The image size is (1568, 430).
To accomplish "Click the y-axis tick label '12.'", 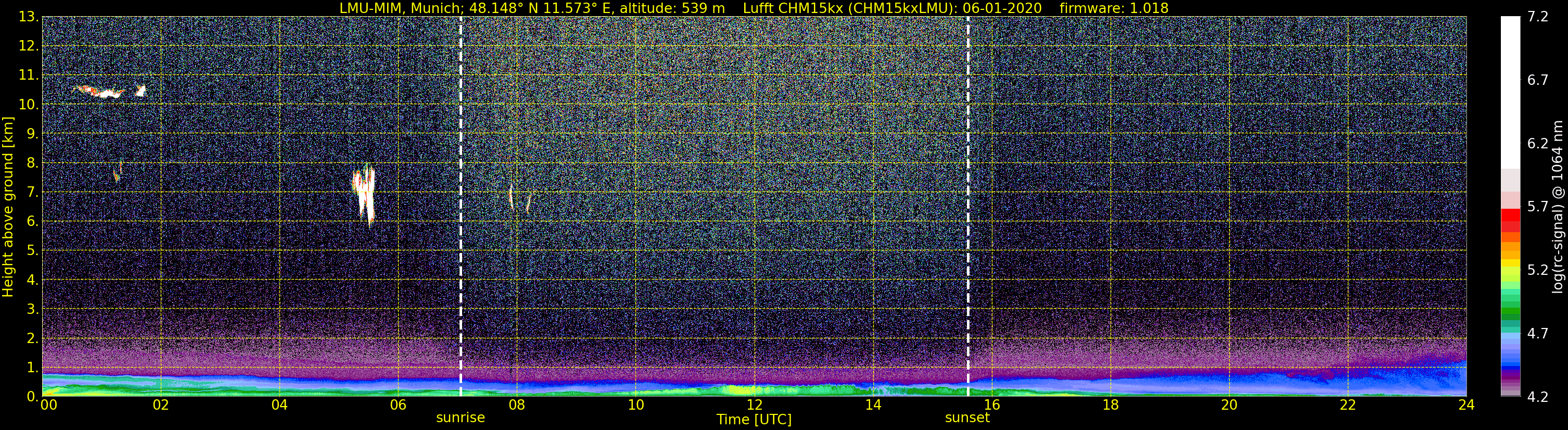I will [x=29, y=46].
